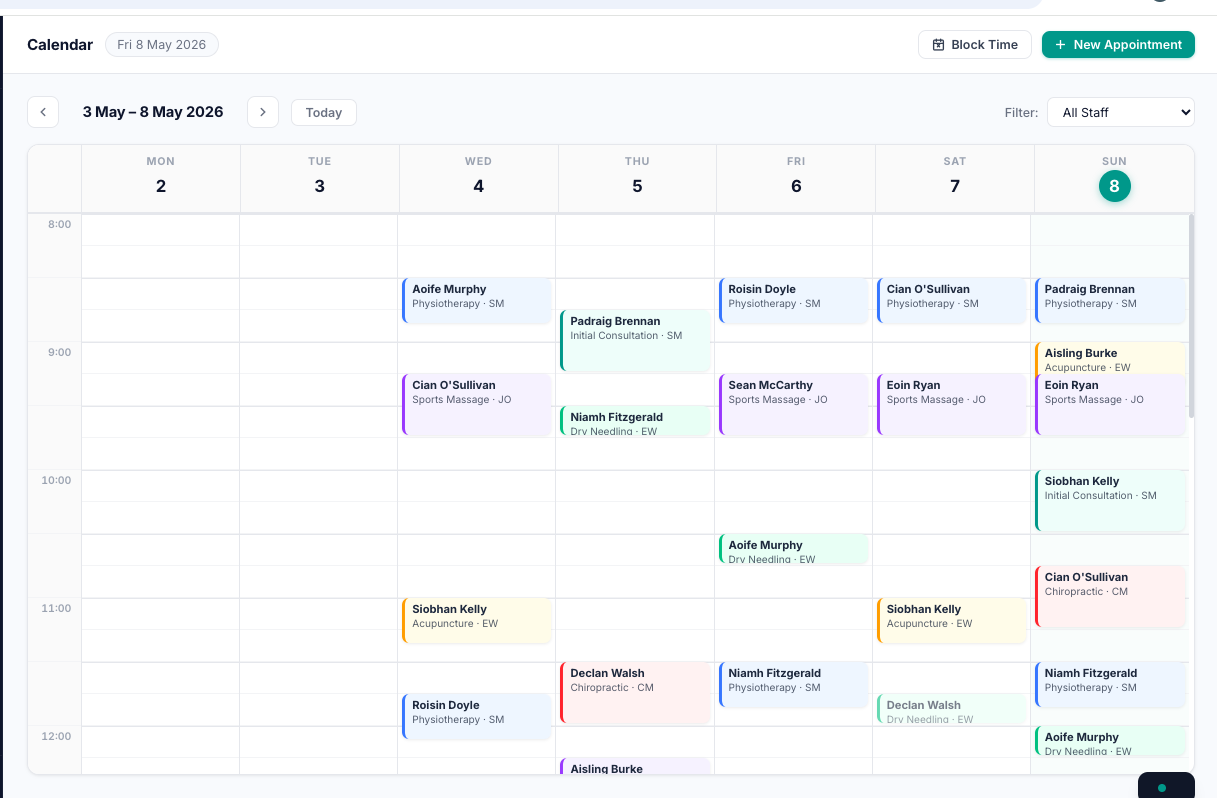Open Roisin Doyle Physiotherapy on Wednesday
The image size is (1217, 798).
pyautogui.click(x=477, y=717)
